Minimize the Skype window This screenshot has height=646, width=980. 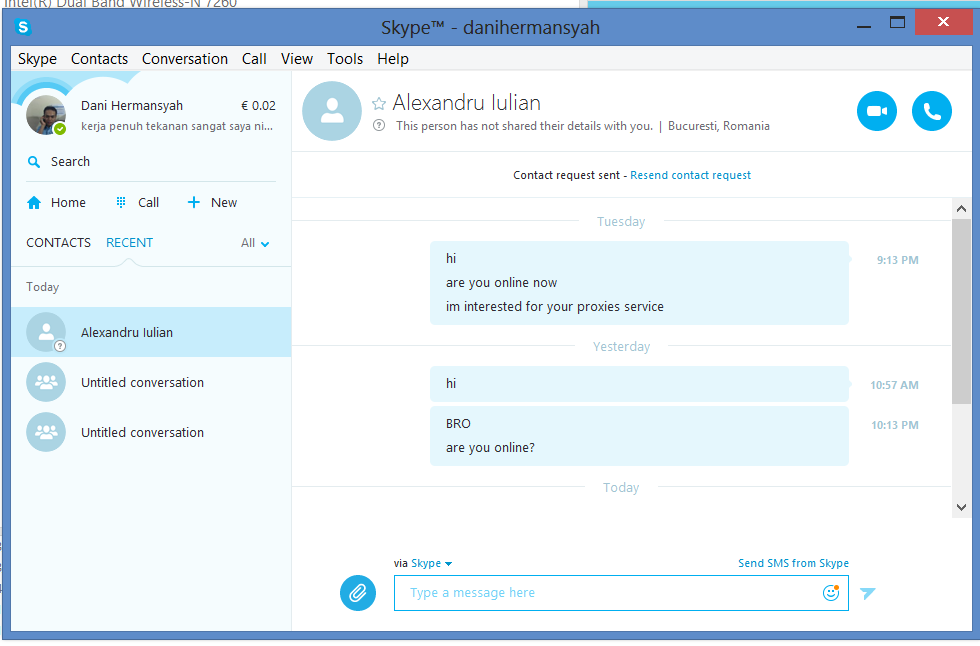tap(864, 26)
